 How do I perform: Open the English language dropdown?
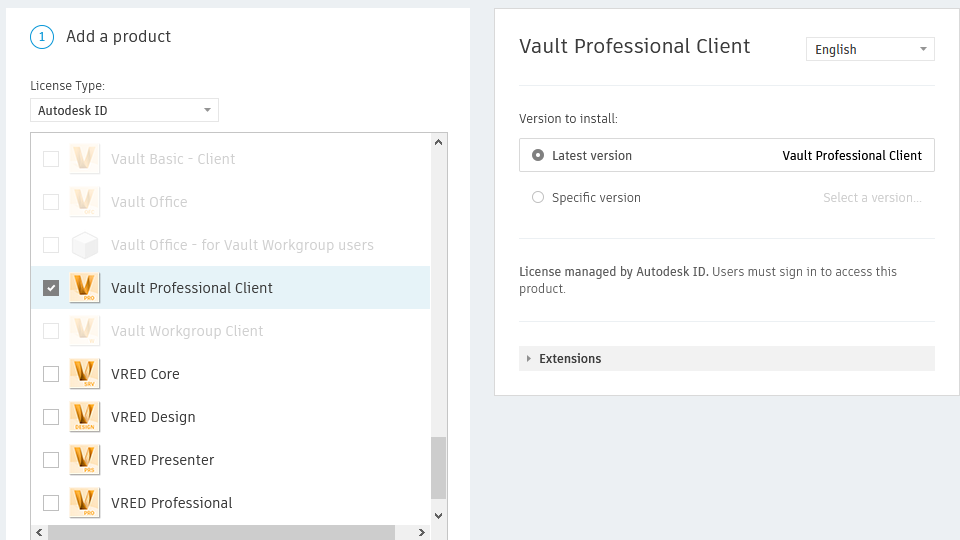[870, 49]
